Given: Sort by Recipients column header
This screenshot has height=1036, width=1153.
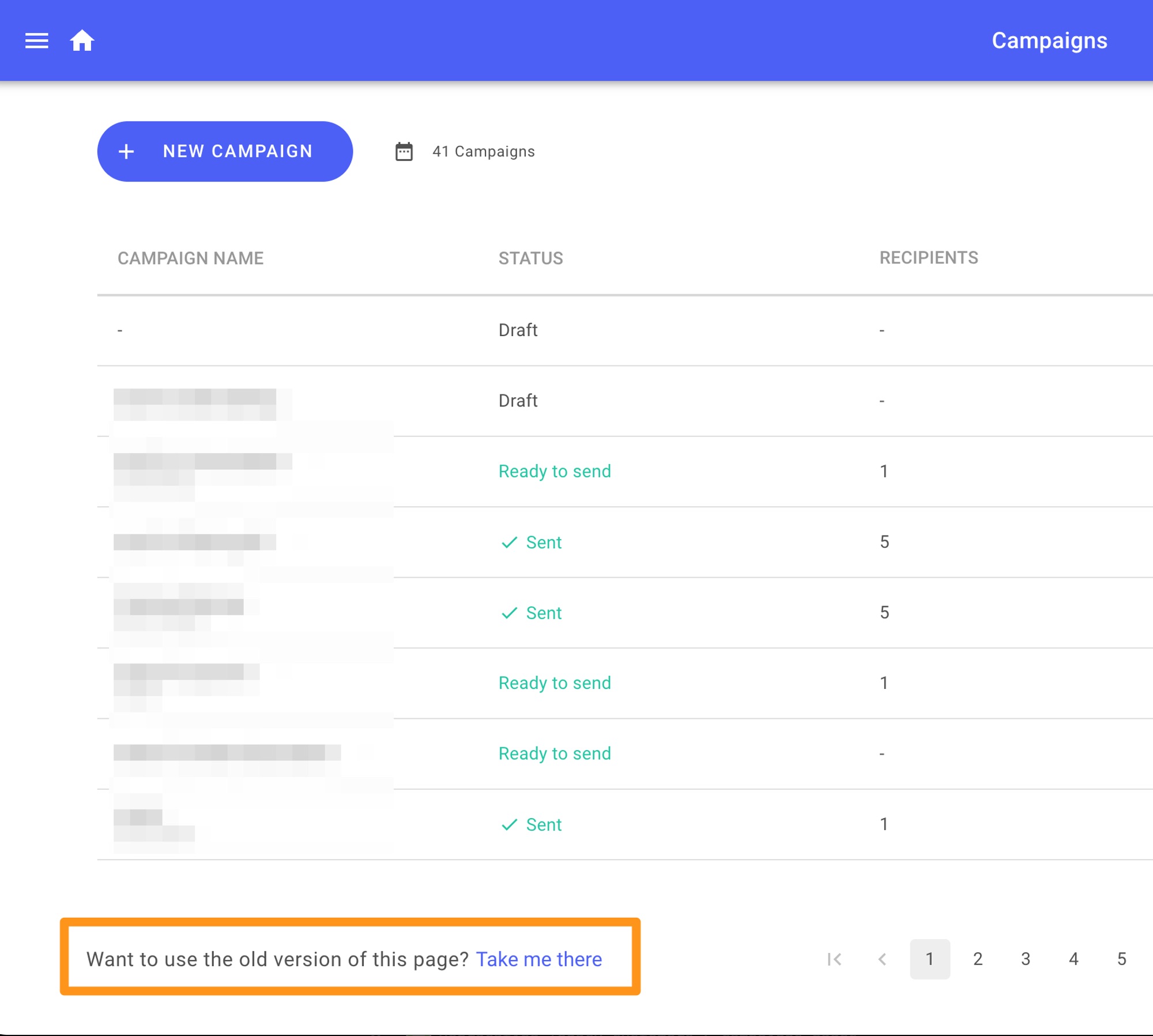Looking at the screenshot, I should pyautogui.click(x=928, y=258).
